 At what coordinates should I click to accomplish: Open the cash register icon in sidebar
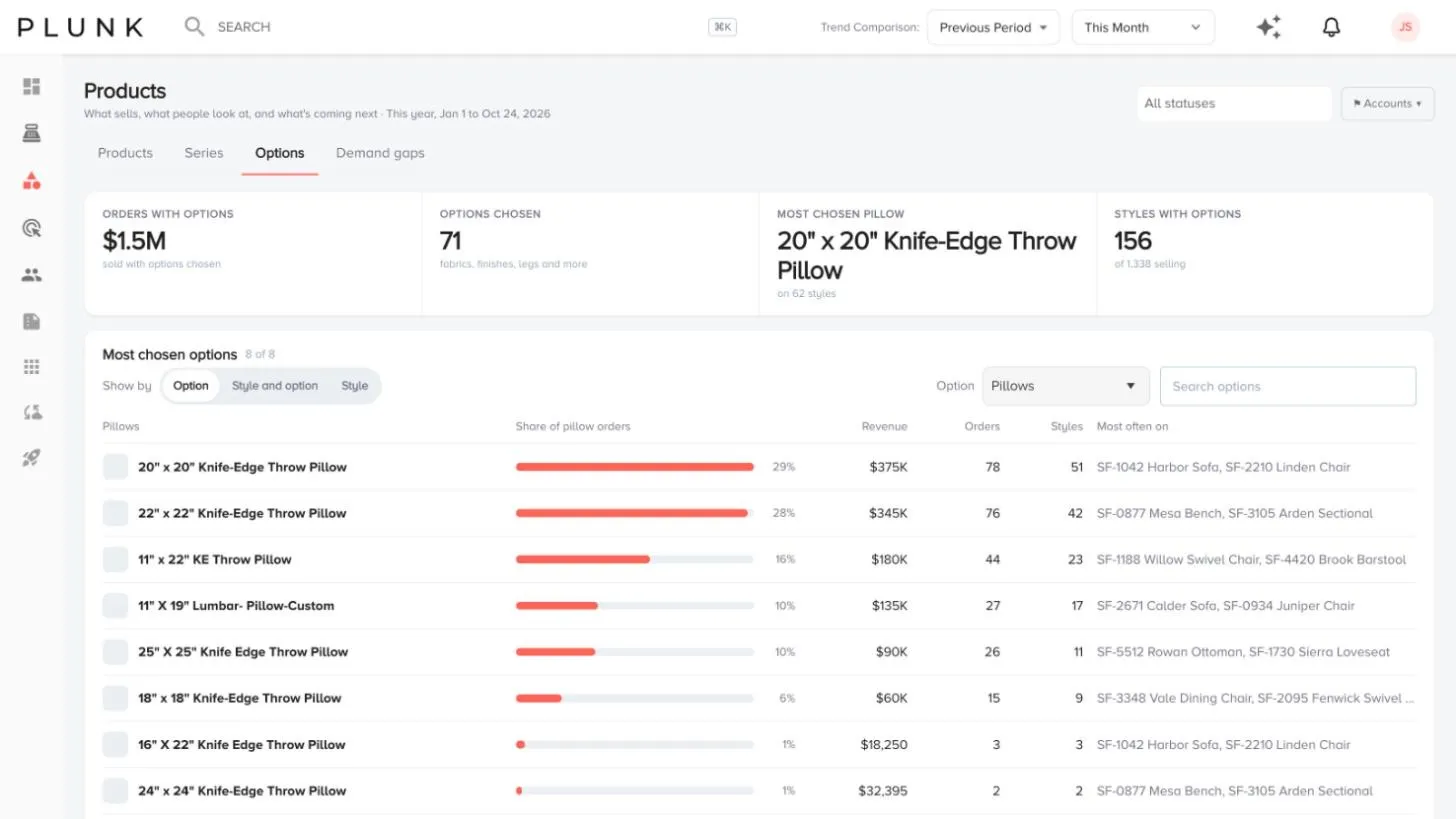point(32,134)
